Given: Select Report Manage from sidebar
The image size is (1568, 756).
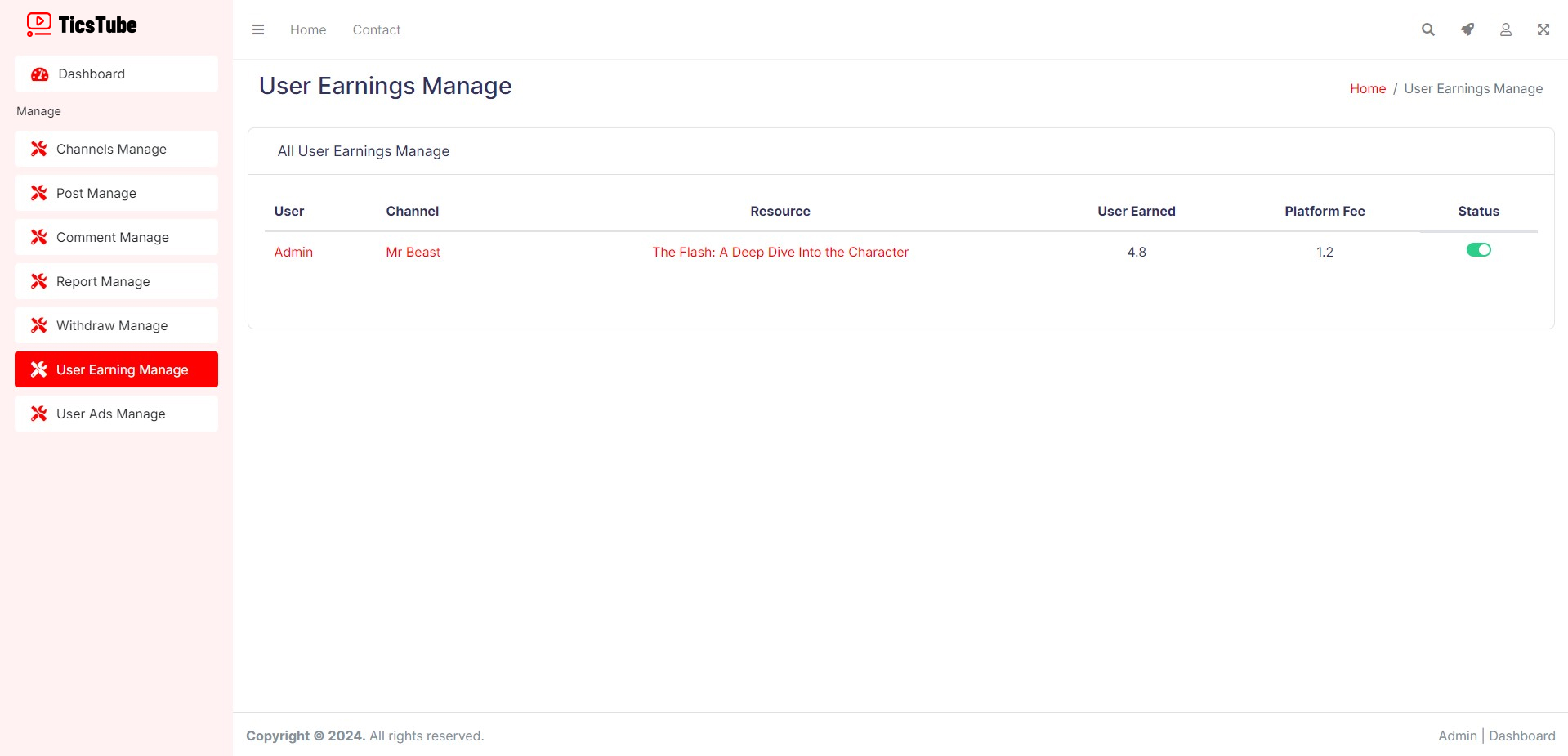Looking at the screenshot, I should [103, 281].
